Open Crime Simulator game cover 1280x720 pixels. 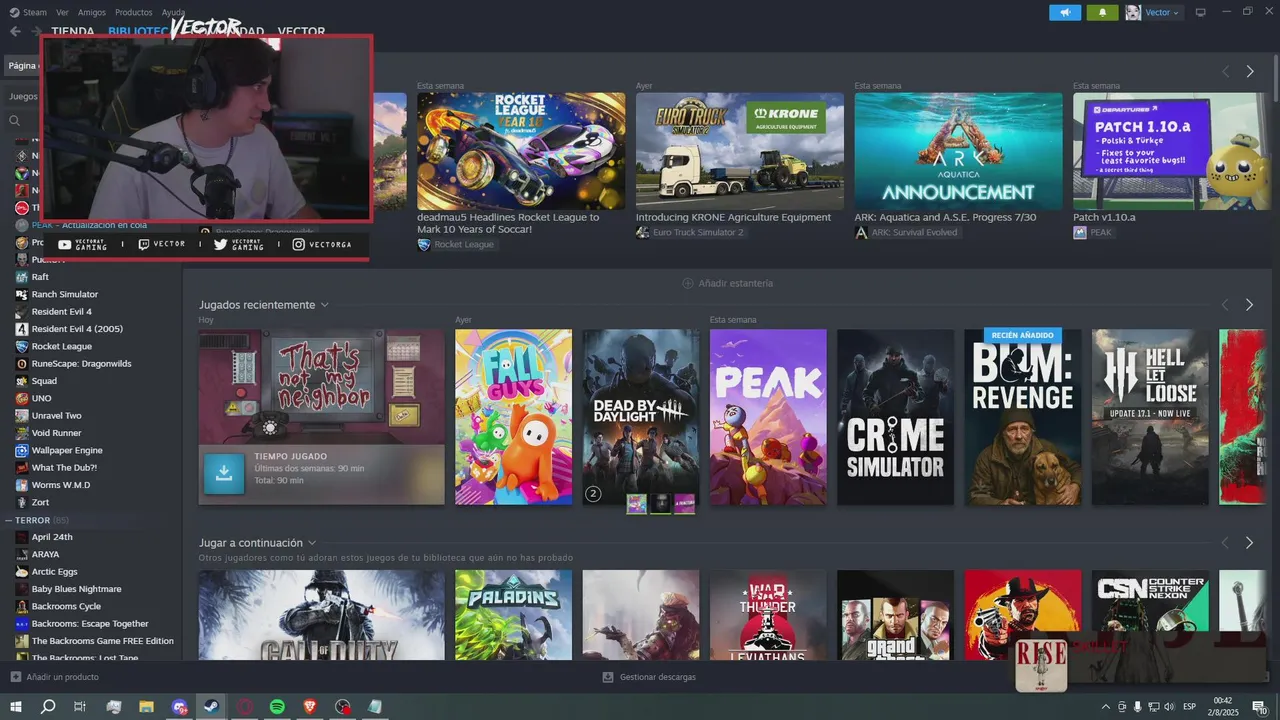[x=896, y=417]
